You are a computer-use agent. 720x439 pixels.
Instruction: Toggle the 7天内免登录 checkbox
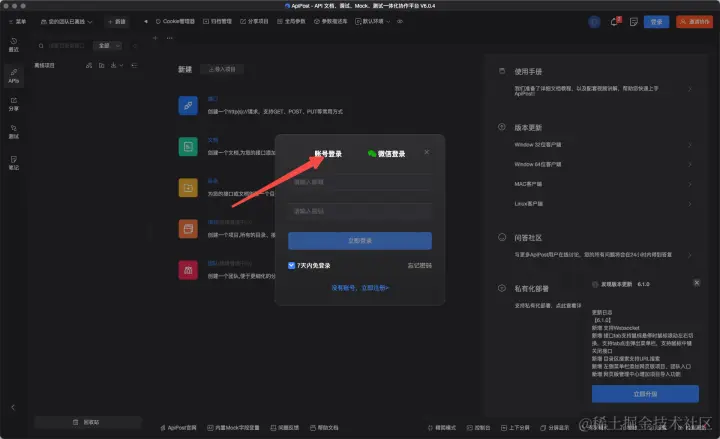[x=291, y=265]
